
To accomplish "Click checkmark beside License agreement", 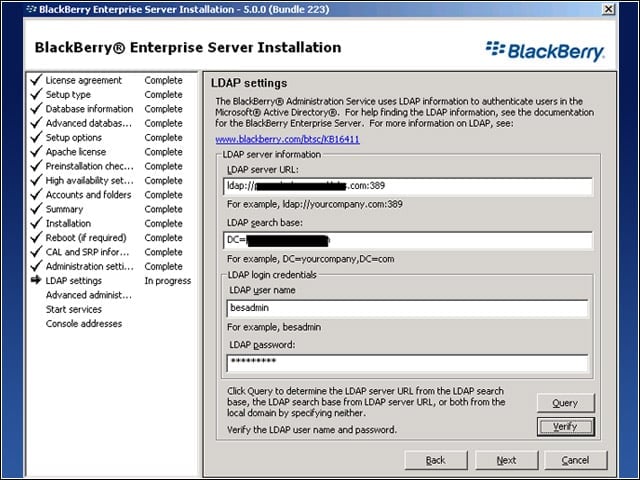I will coord(36,80).
